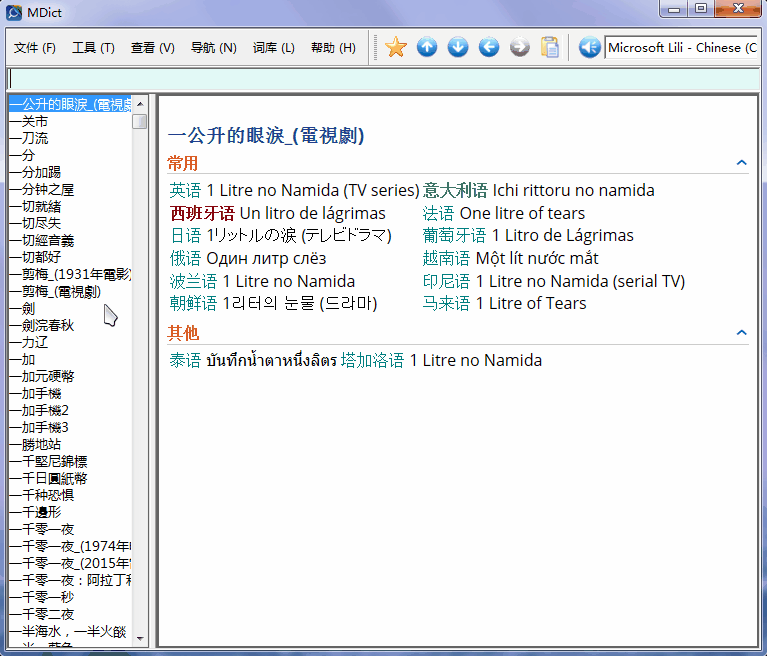The height and width of the screenshot is (656, 767).
Task: Click the favorites star icon
Action: pos(396,47)
